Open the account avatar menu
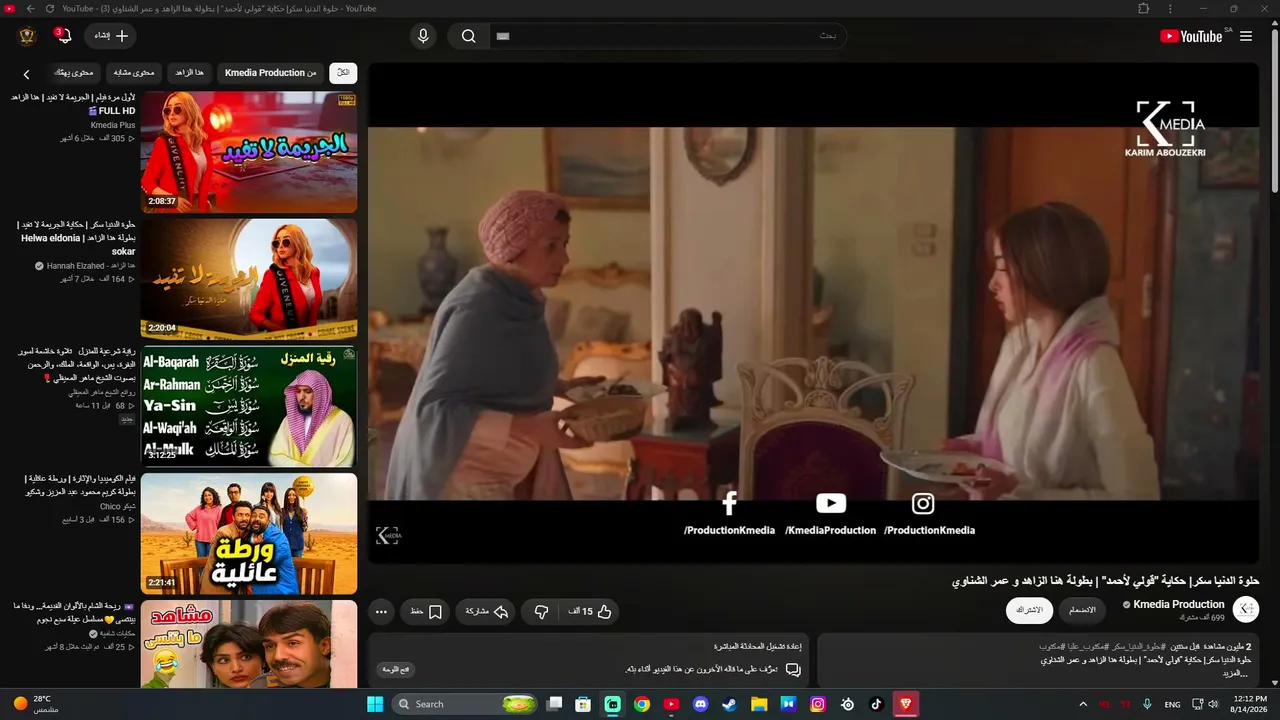Image resolution: width=1280 pixels, height=720 pixels. [x=27, y=36]
